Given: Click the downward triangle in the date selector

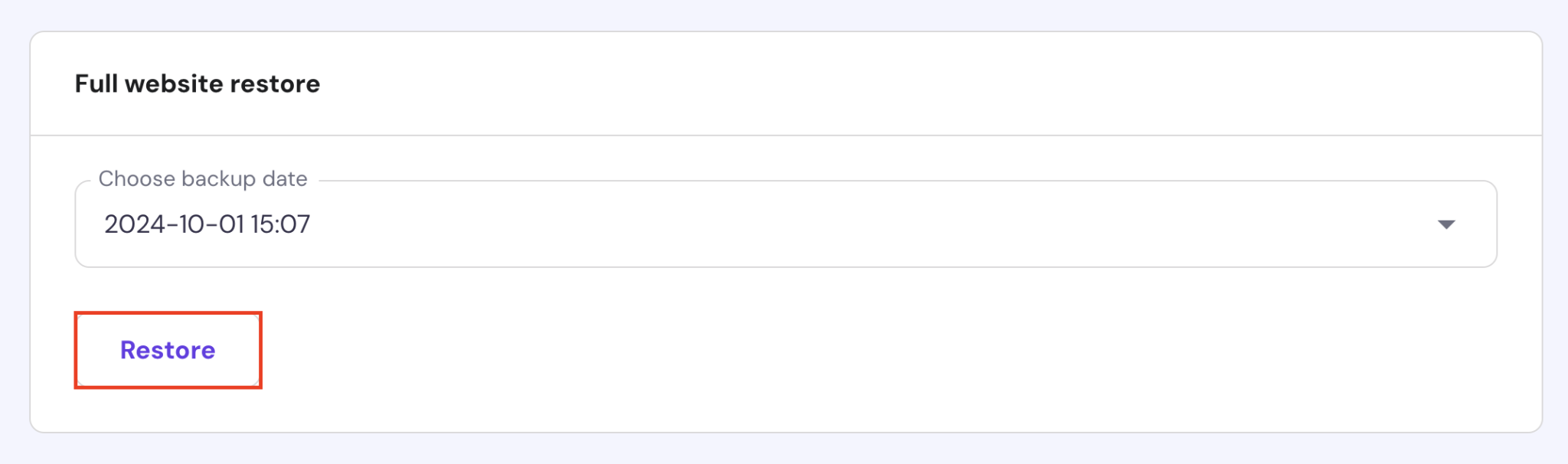Looking at the screenshot, I should click(1446, 224).
